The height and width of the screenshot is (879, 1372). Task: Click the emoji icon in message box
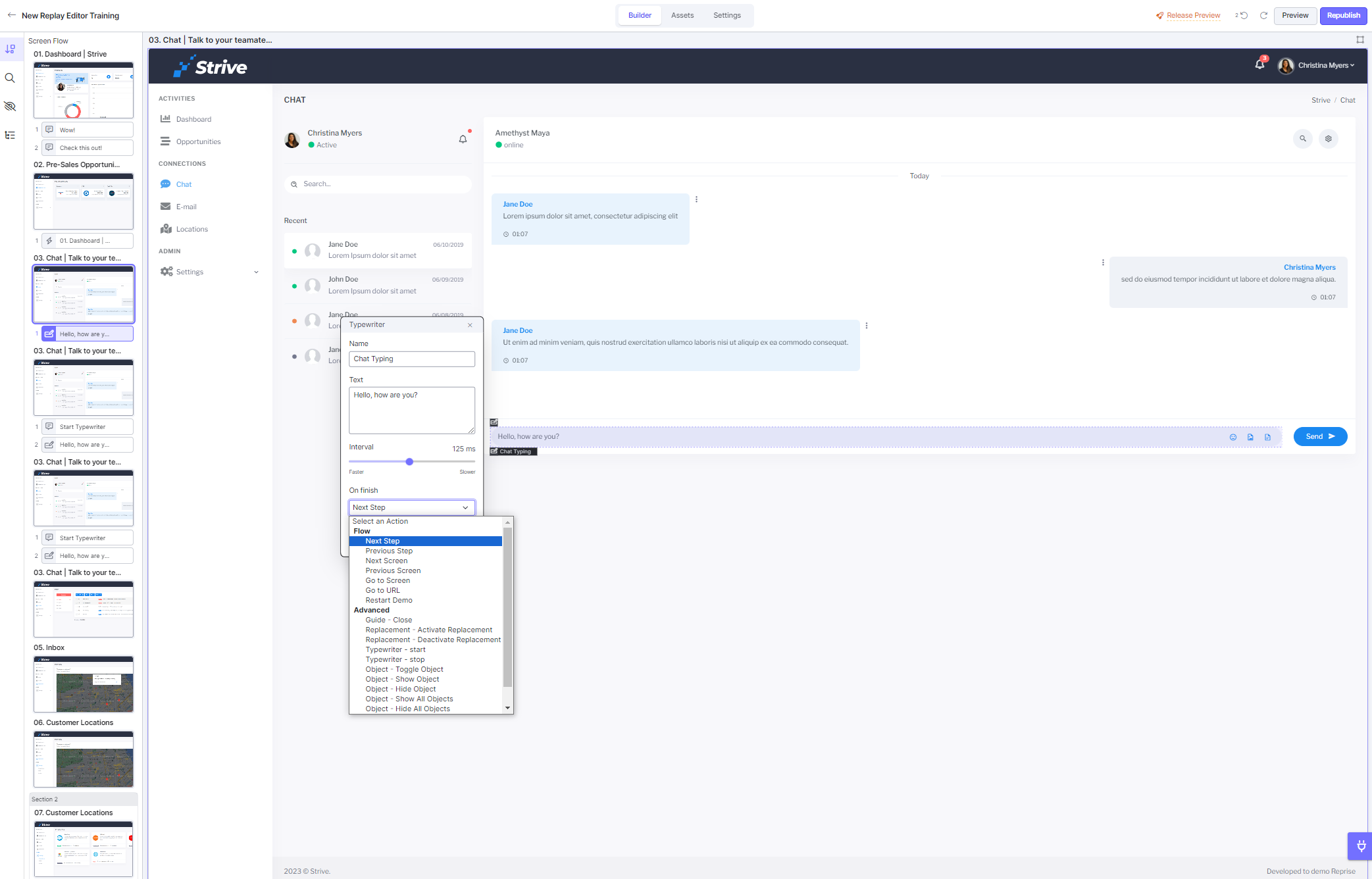pos(1232,437)
